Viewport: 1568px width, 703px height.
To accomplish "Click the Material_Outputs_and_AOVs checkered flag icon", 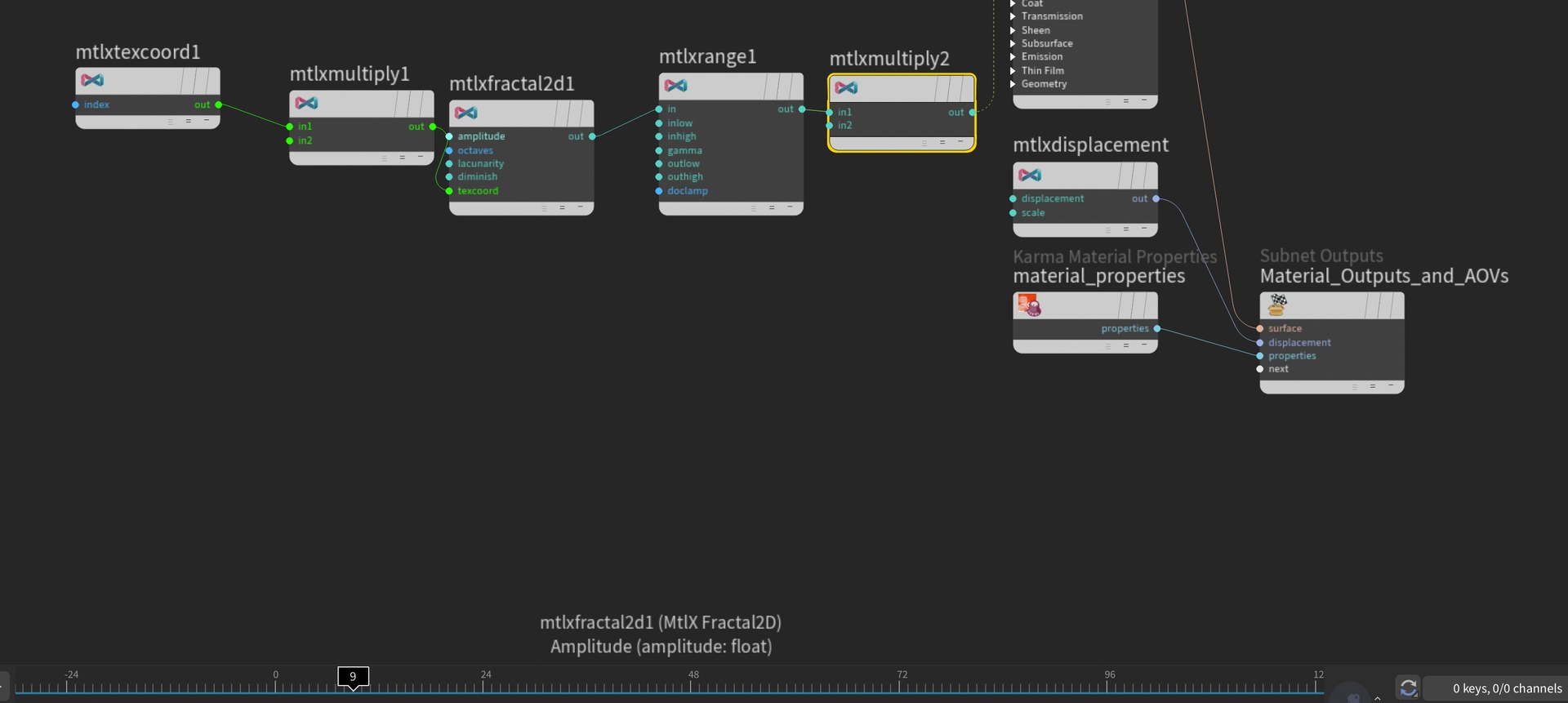I will pos(1278,305).
